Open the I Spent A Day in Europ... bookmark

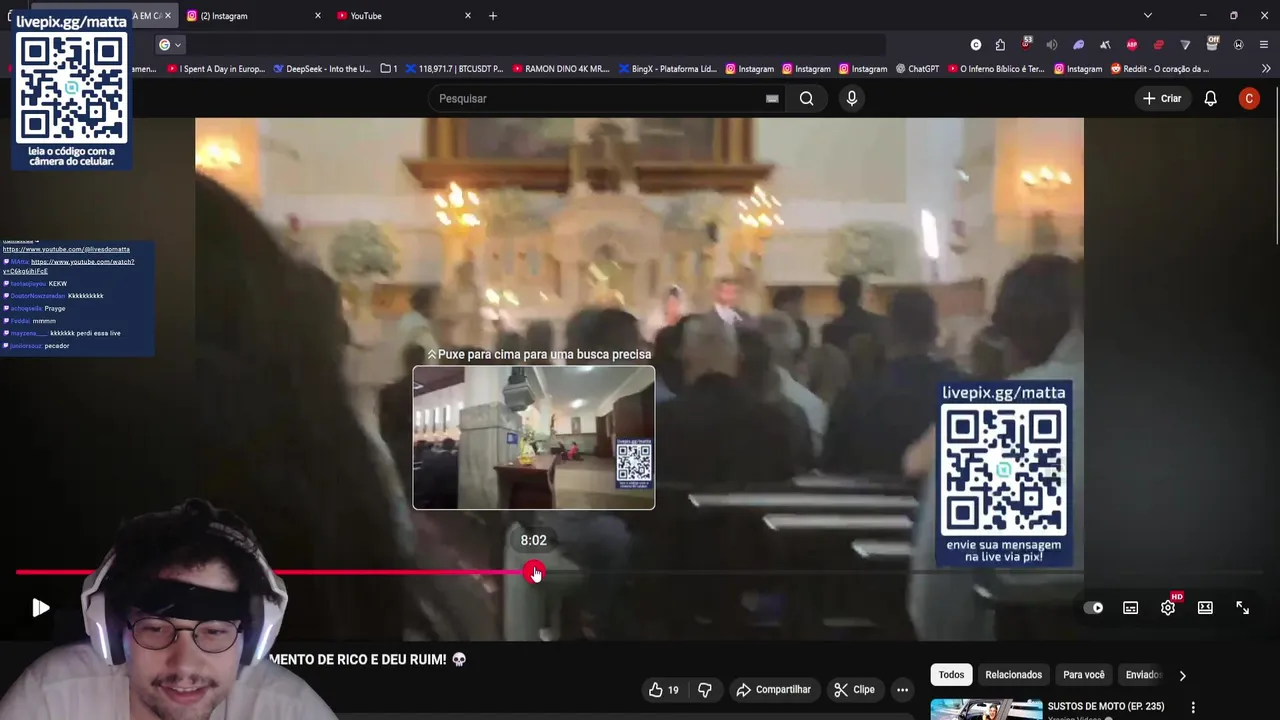[x=216, y=69]
